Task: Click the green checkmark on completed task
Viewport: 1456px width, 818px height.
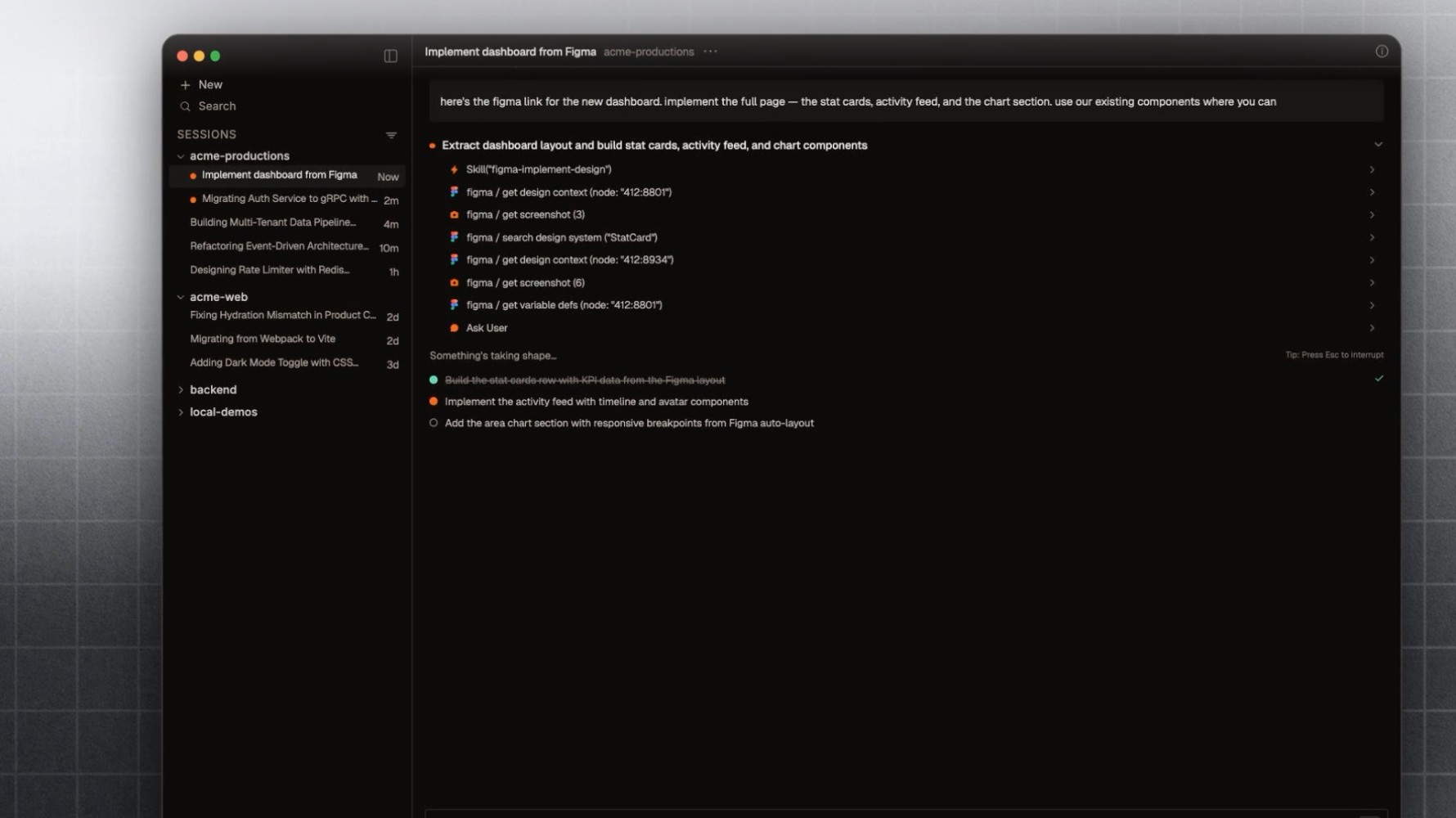Action: pyautogui.click(x=1379, y=379)
